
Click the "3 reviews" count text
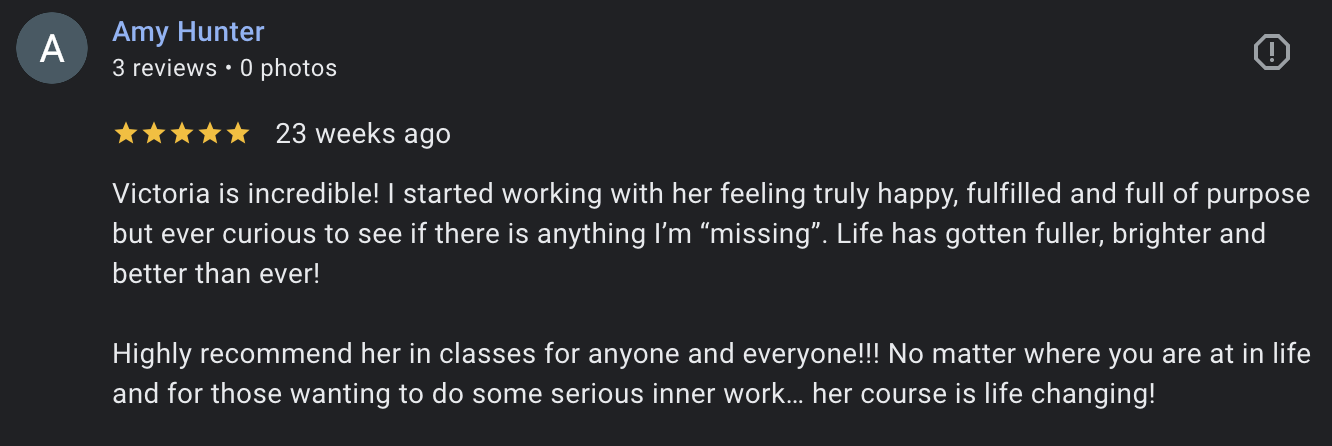tap(164, 68)
